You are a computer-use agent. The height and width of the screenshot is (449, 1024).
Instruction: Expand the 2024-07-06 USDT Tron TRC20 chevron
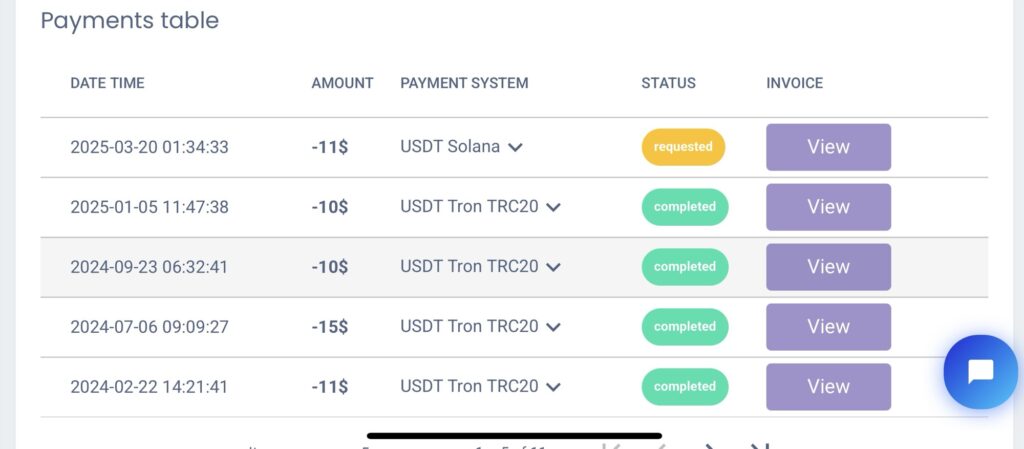pos(553,328)
